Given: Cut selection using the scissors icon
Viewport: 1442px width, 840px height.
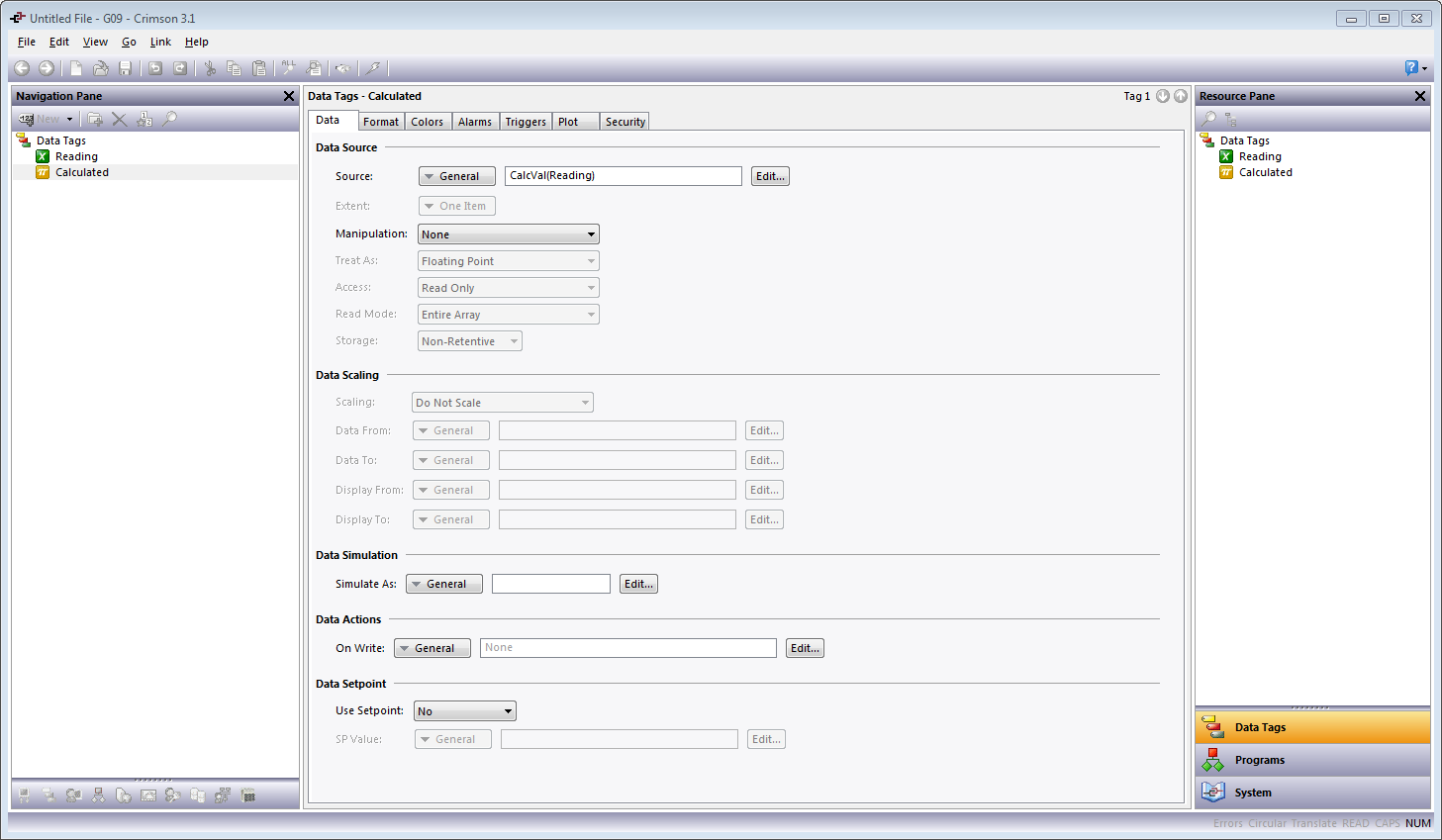Looking at the screenshot, I should (210, 68).
